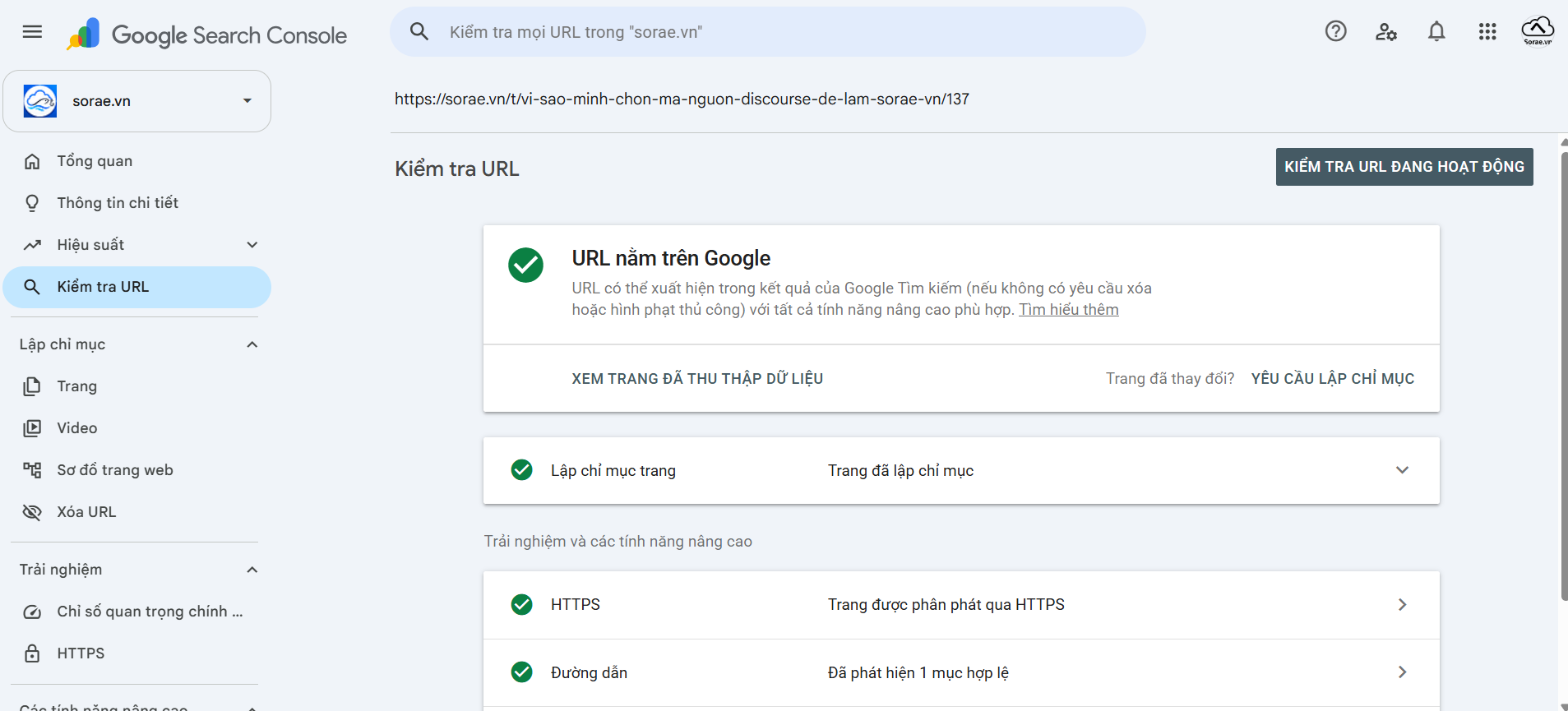Open the Help icon
Screen dimensions: 1568x711
click(x=1335, y=32)
